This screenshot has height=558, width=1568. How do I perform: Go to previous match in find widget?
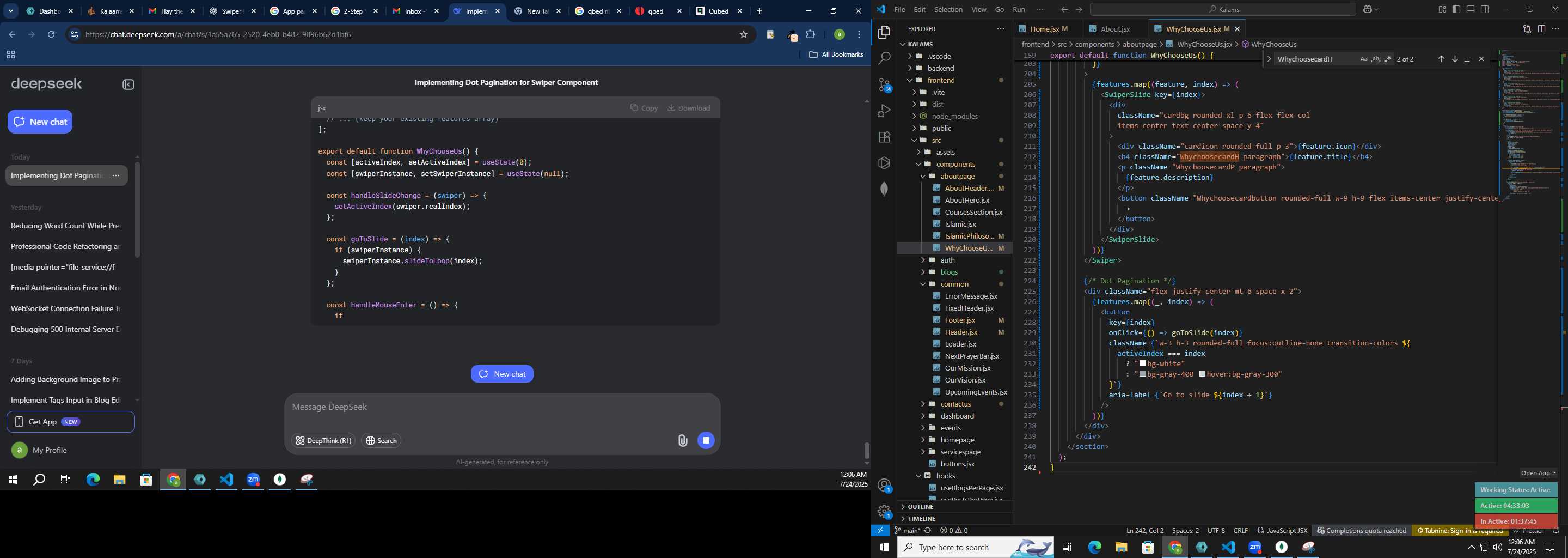point(1441,59)
